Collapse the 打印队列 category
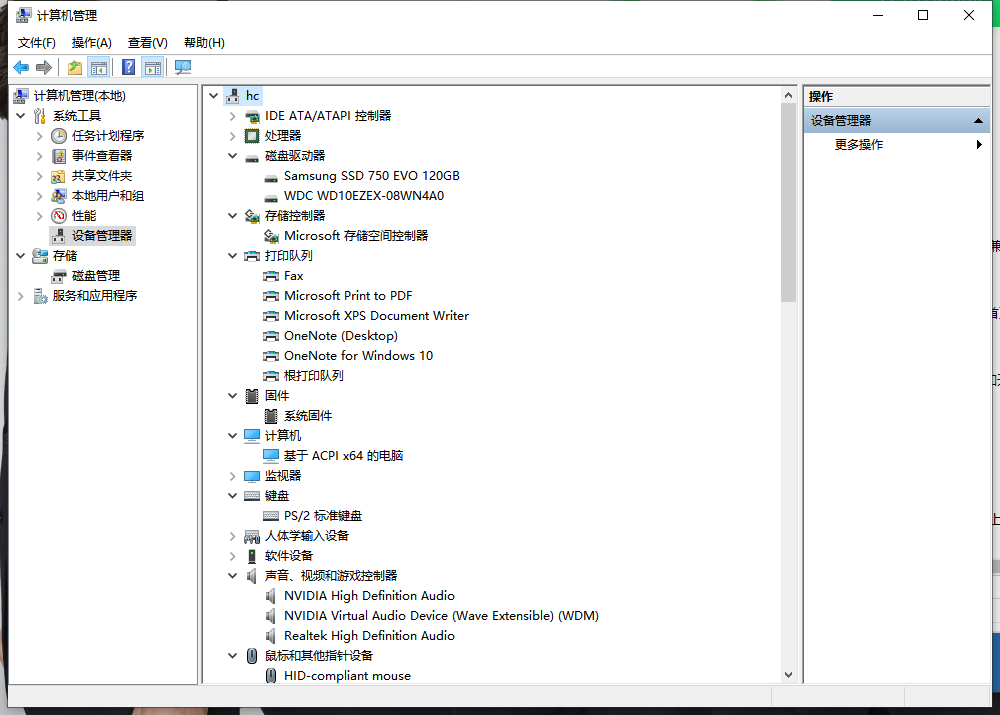The width and height of the screenshot is (1000, 715). [x=232, y=256]
